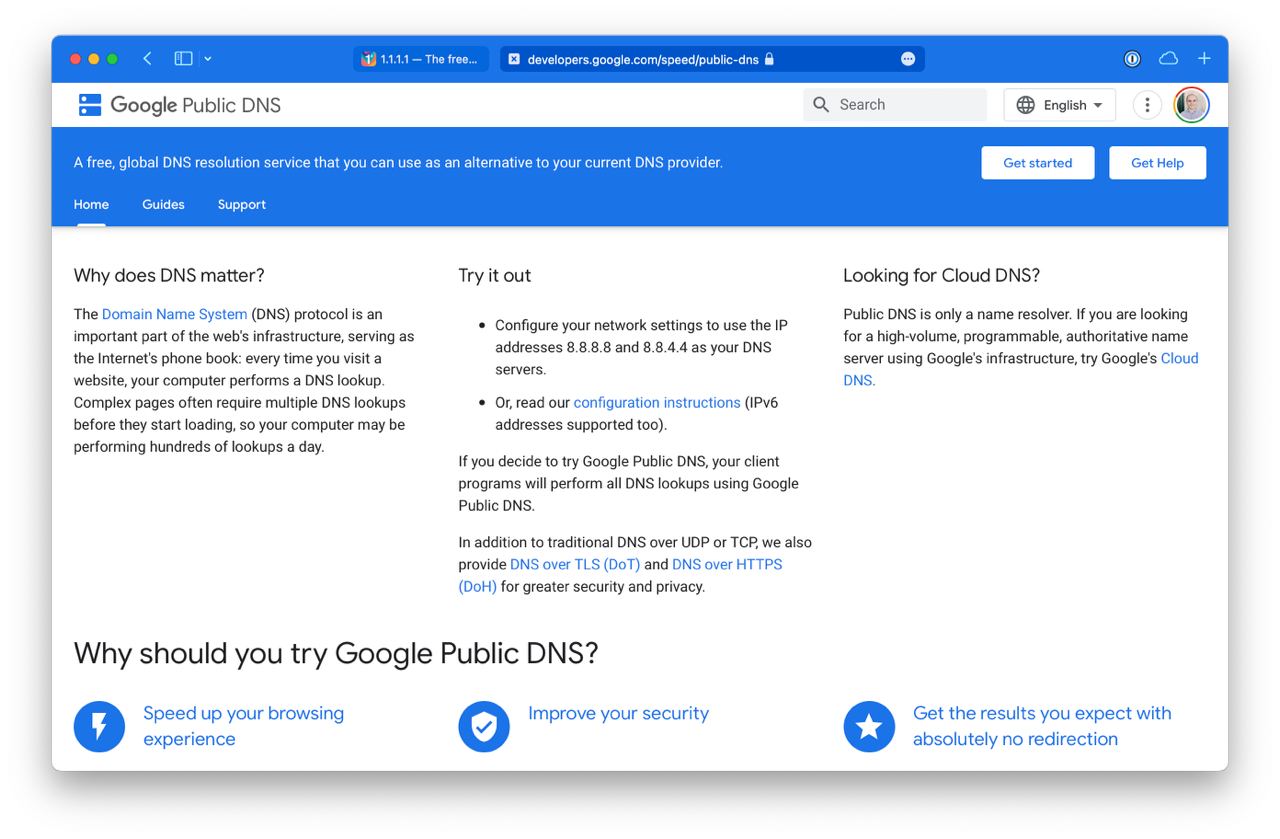Open the 1Password extension icon
This screenshot has height=839, width=1280.
[x=1132, y=59]
